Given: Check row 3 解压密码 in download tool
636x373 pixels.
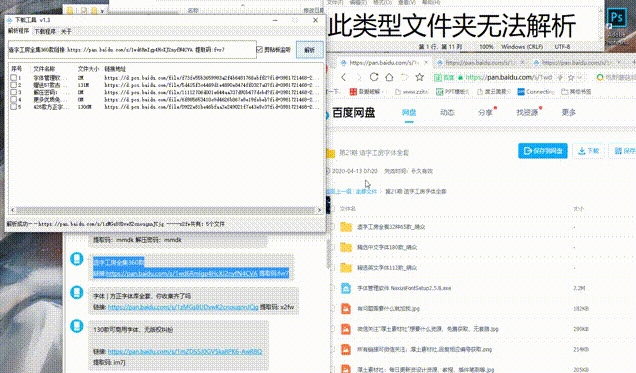Looking at the screenshot, I should pyautogui.click(x=14, y=92).
